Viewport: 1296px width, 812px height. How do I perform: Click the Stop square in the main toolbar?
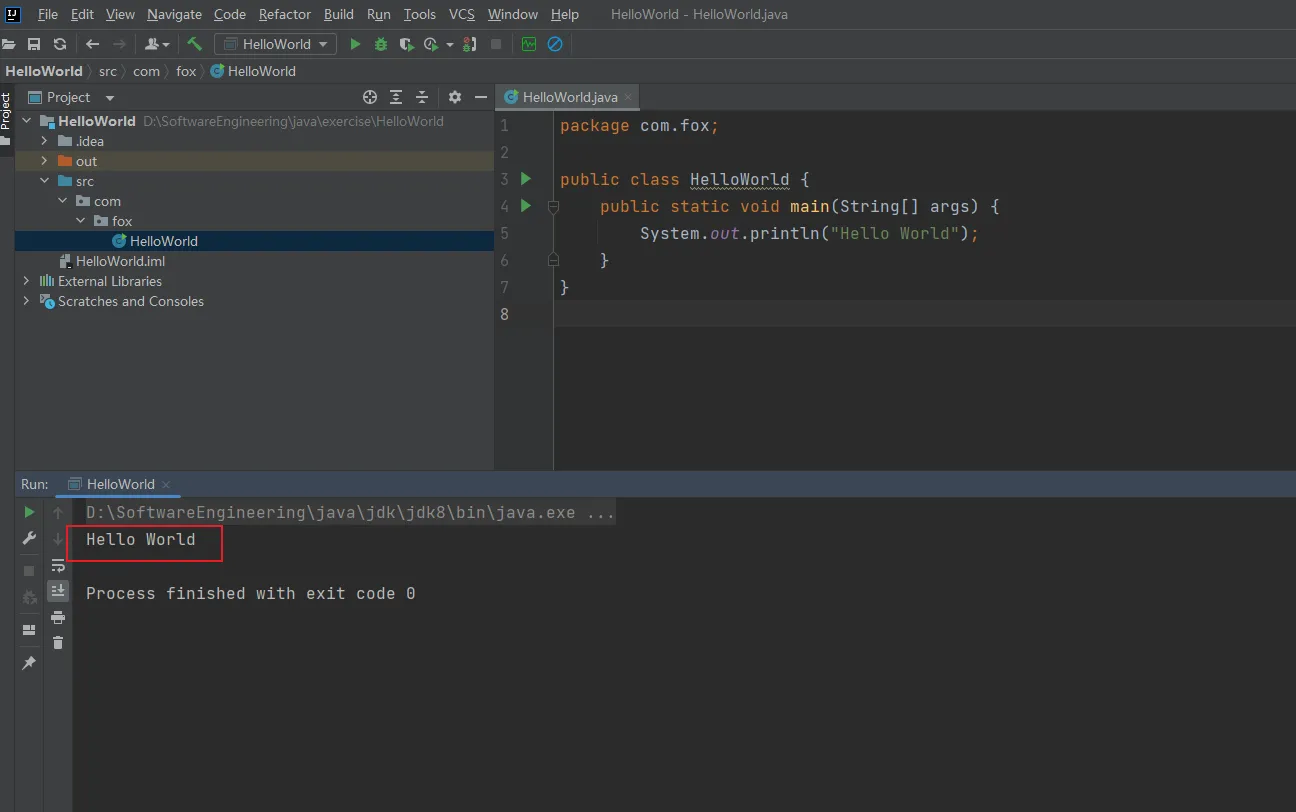(496, 44)
